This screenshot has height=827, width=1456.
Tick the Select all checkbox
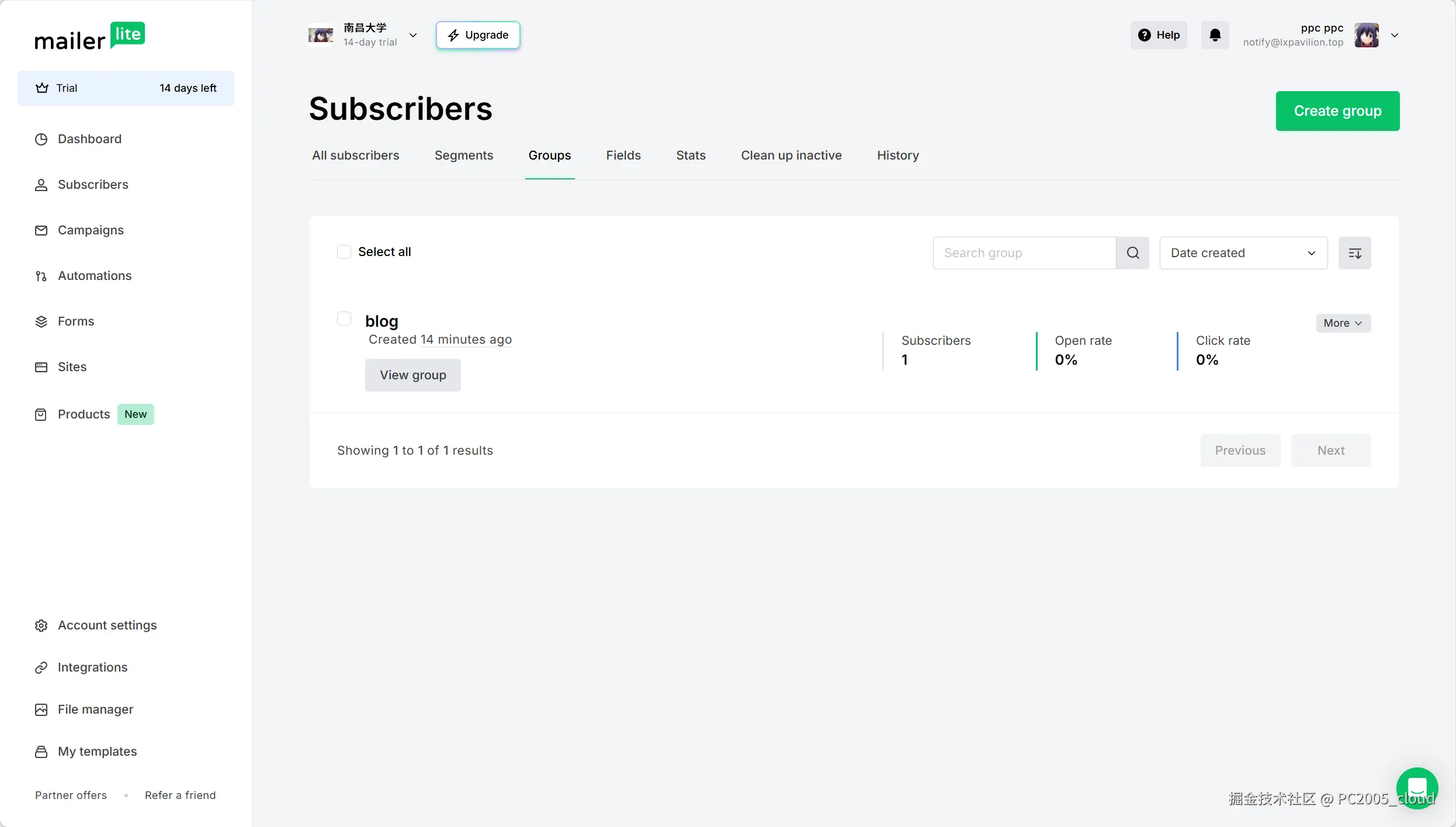pos(344,252)
